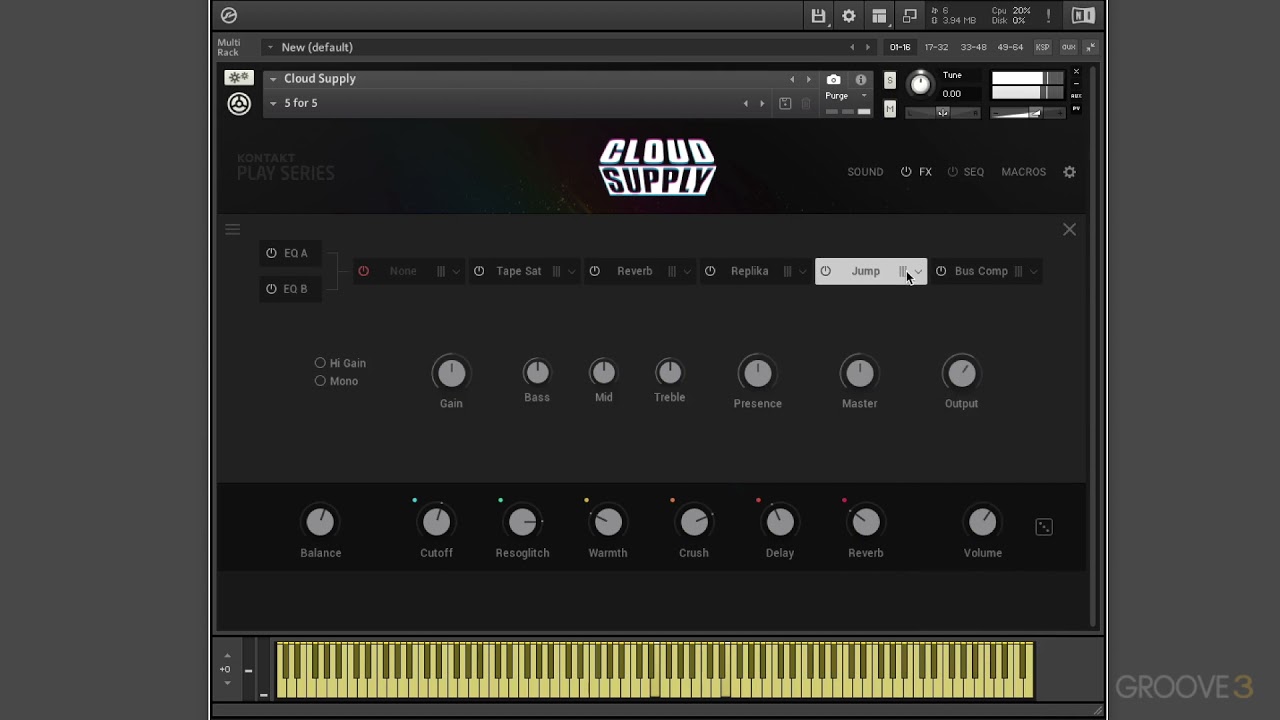1280x720 pixels.
Task: Open Reverb effect slot dropdown
Action: coord(687,271)
